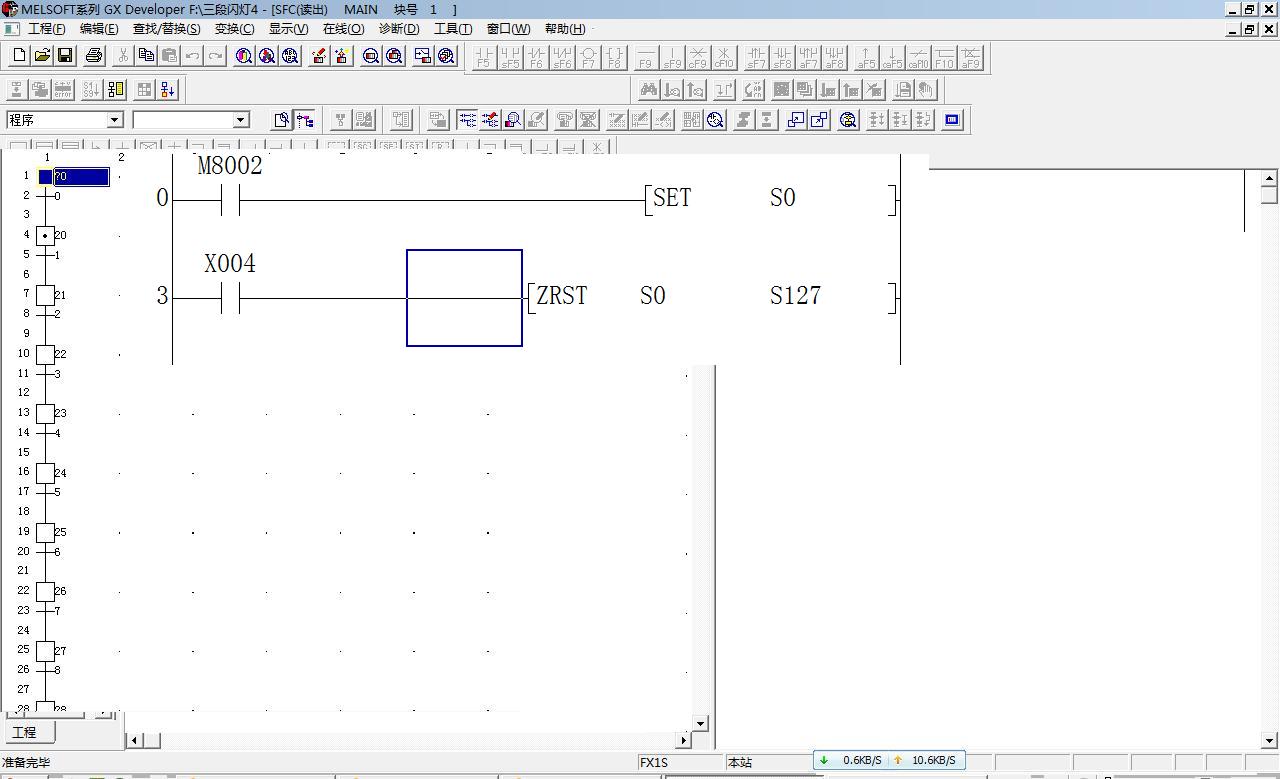Toggle the project data list display icon

coord(305,120)
